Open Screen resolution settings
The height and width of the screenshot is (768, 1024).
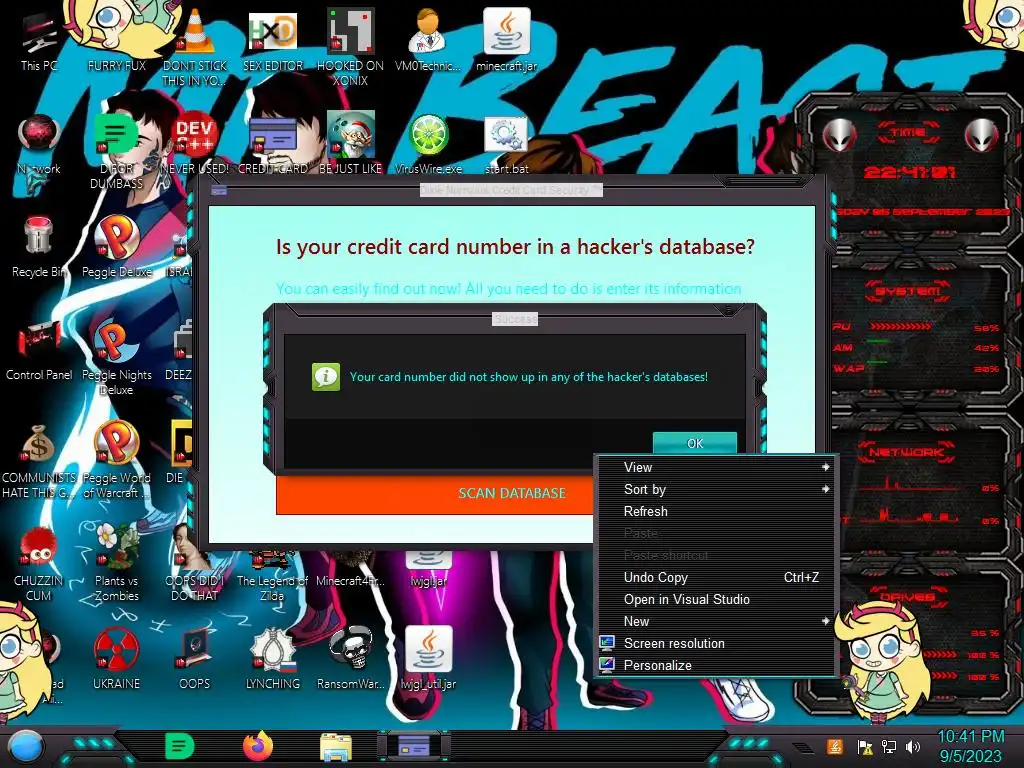pos(717,644)
